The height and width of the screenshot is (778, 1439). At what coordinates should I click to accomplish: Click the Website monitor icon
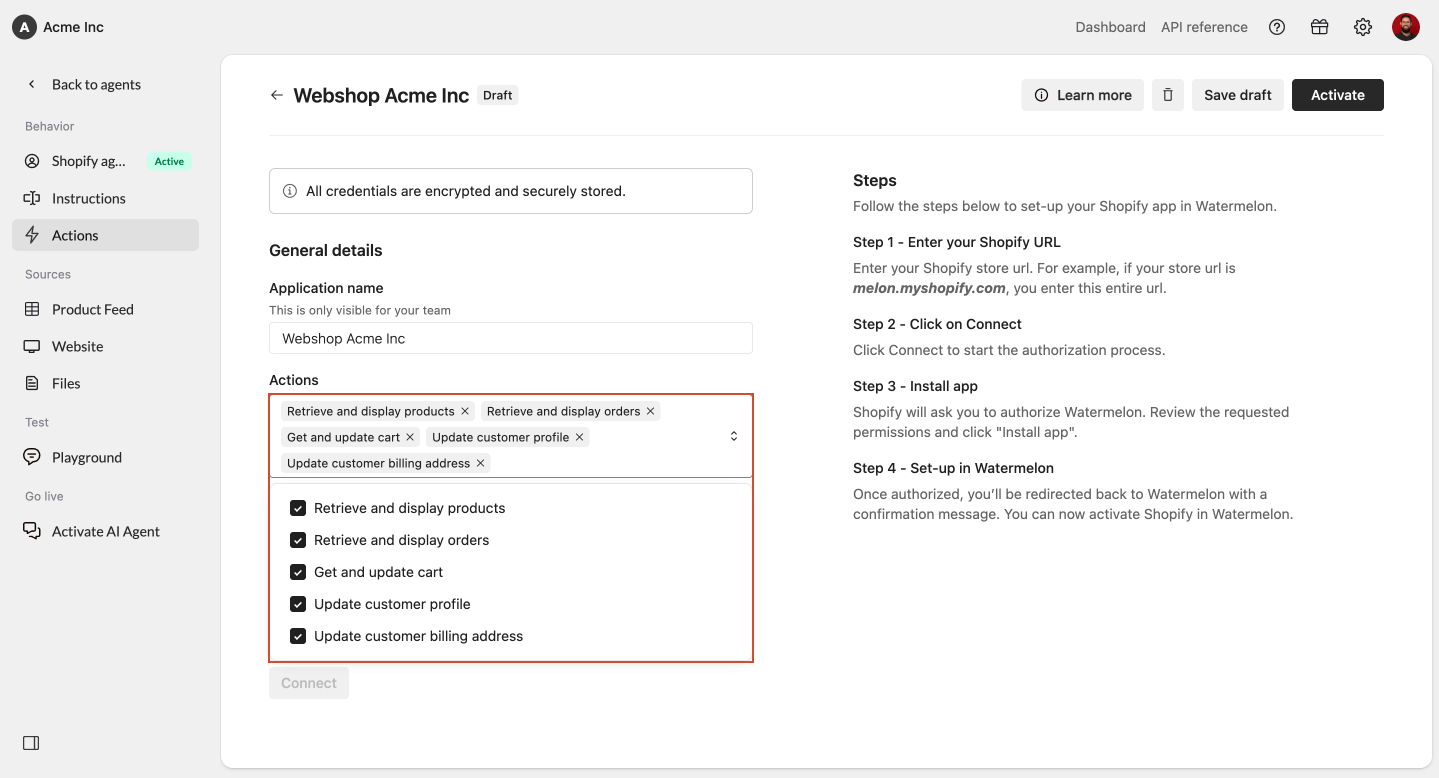[32, 346]
